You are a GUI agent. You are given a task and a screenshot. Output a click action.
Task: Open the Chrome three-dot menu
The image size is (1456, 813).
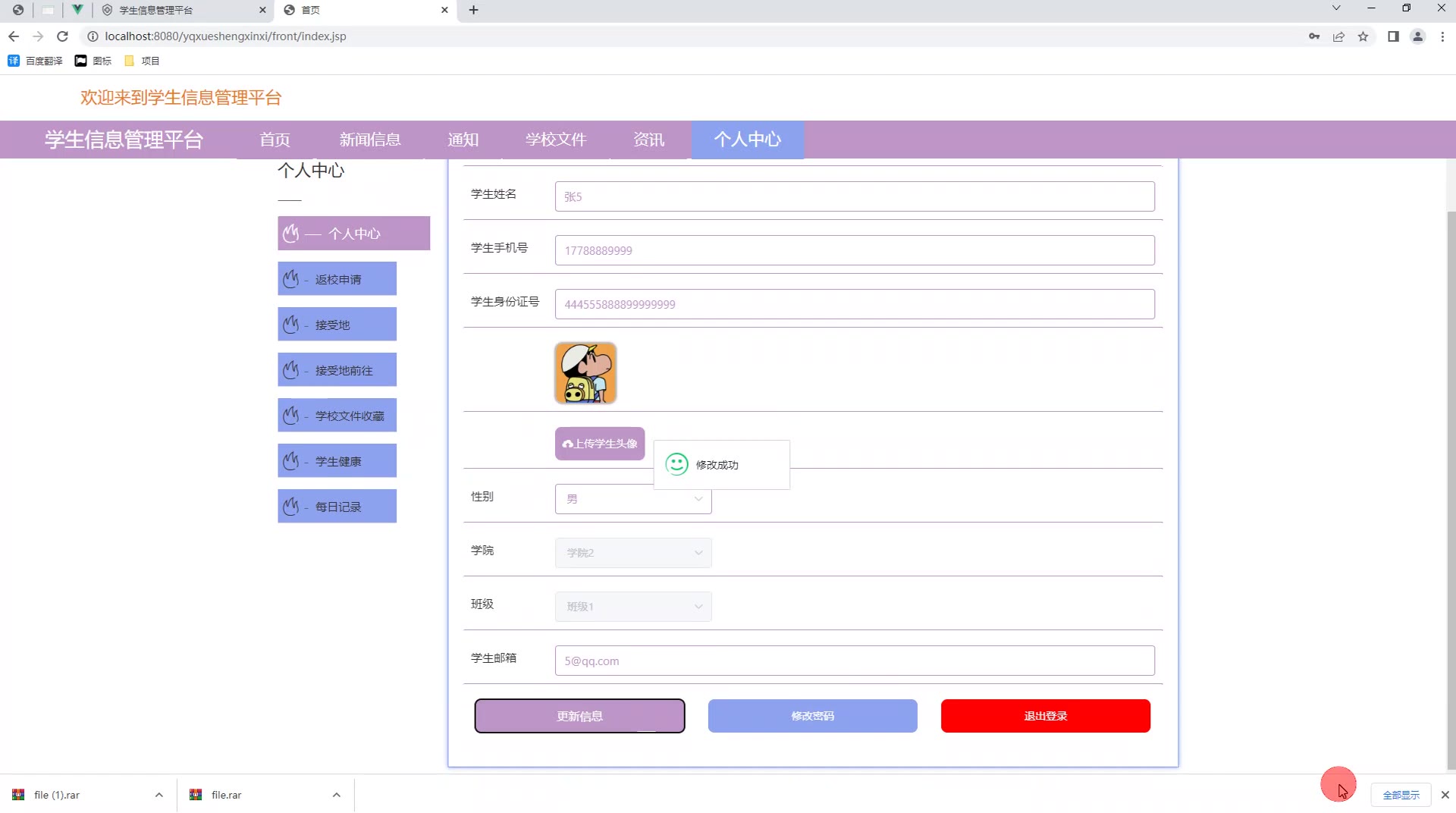[1442, 36]
